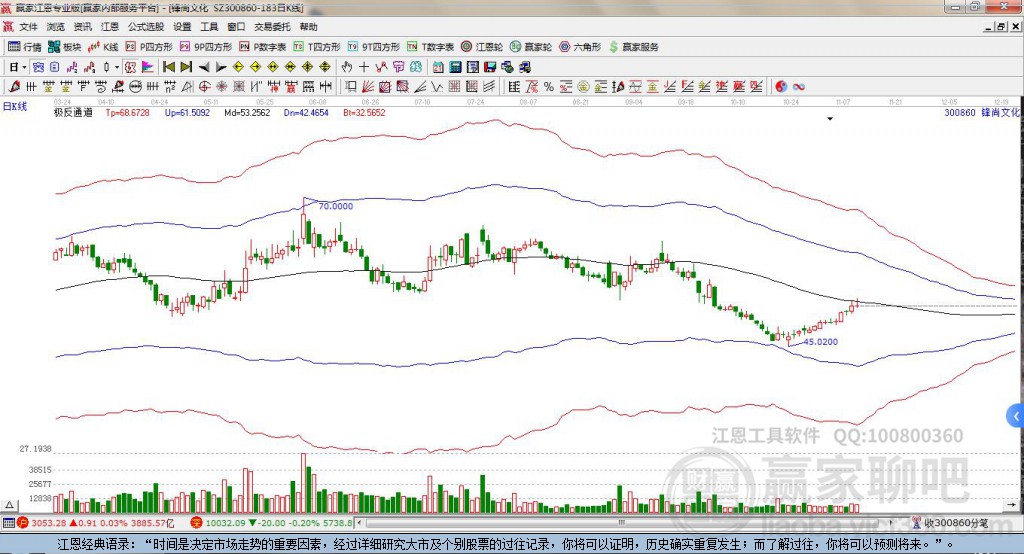Screen dimensions: 1024x554
Task: Move the horizontal chart scrollbar thumb
Action: [622, 523]
